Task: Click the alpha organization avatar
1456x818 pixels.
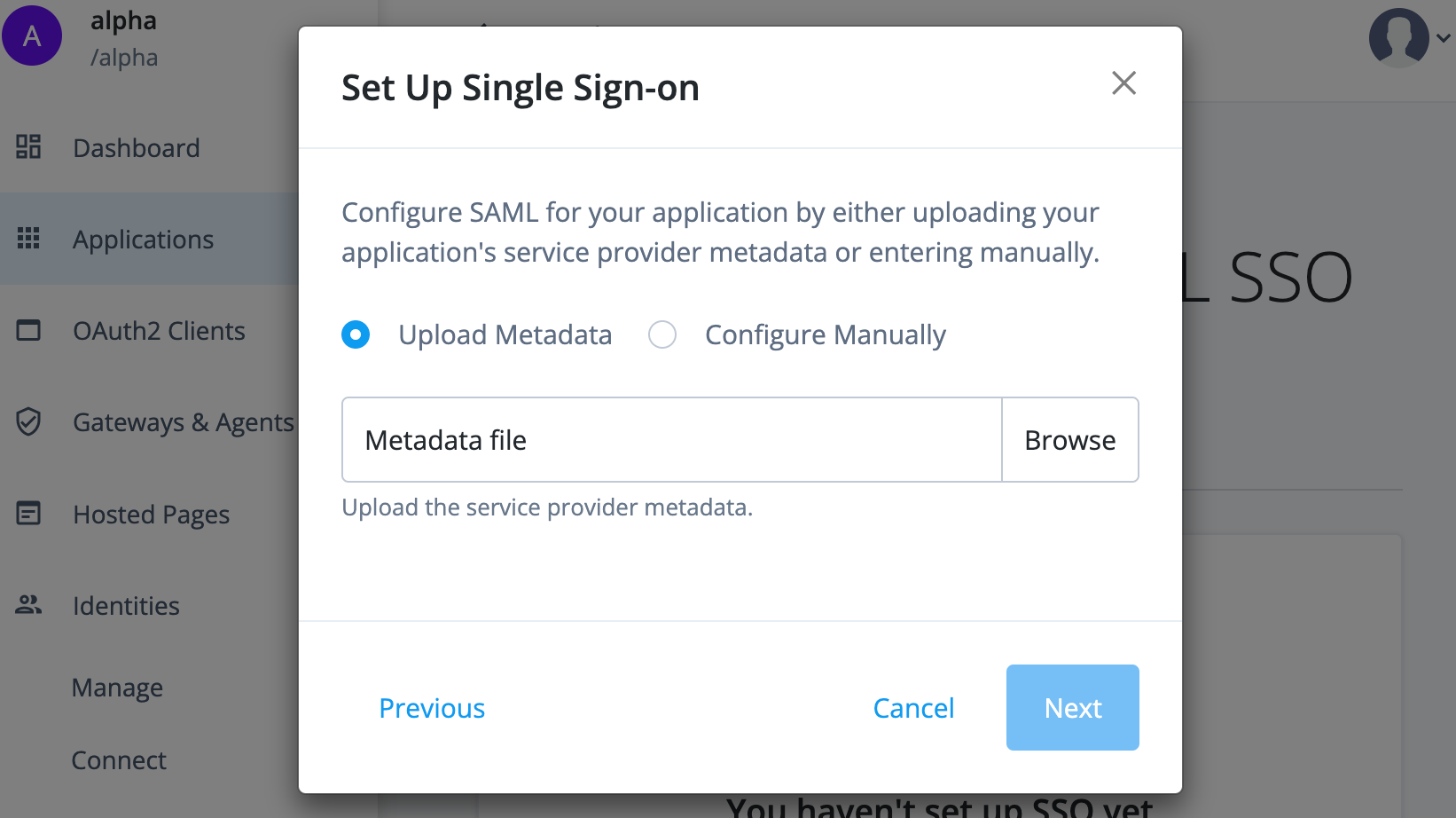Action: point(32,35)
